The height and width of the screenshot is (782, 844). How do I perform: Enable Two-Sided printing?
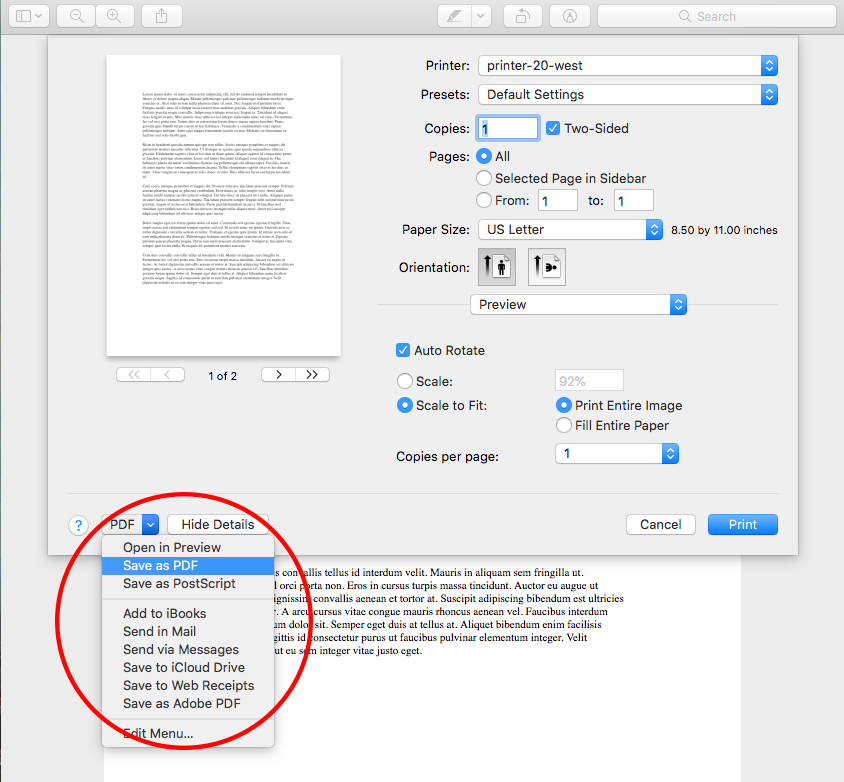coord(553,127)
